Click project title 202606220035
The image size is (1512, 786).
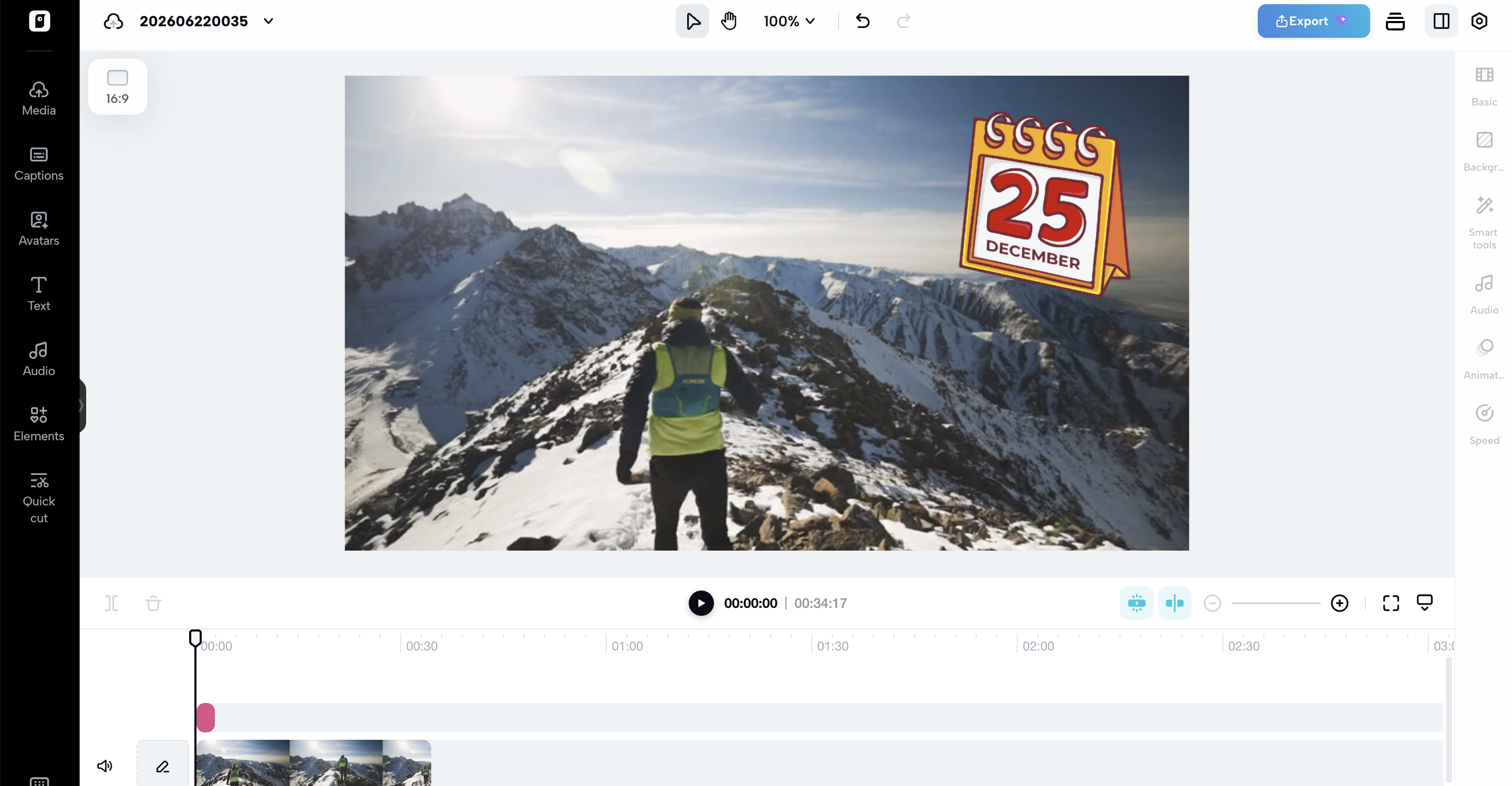(x=193, y=21)
